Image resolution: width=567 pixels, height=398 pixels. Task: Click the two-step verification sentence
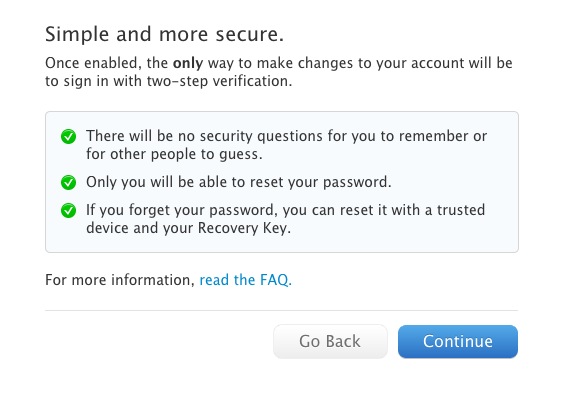click(169, 81)
